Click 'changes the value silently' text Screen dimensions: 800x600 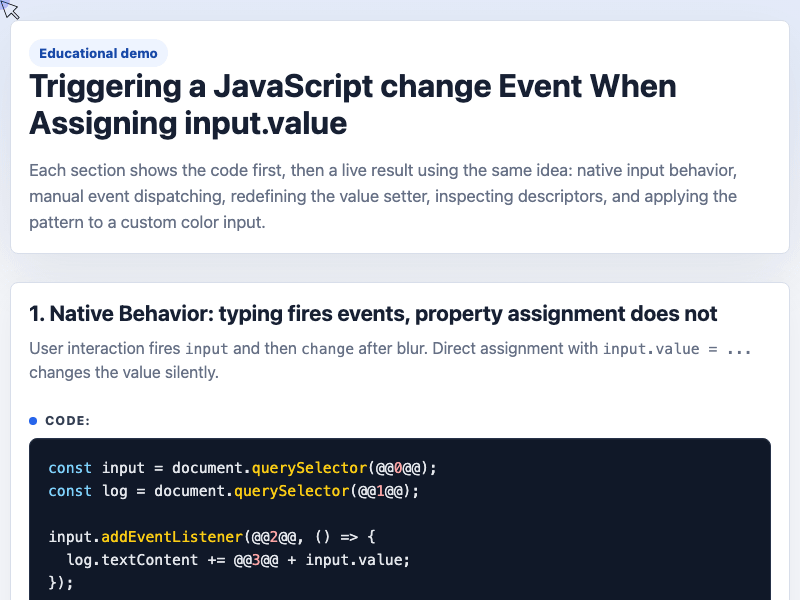point(123,372)
